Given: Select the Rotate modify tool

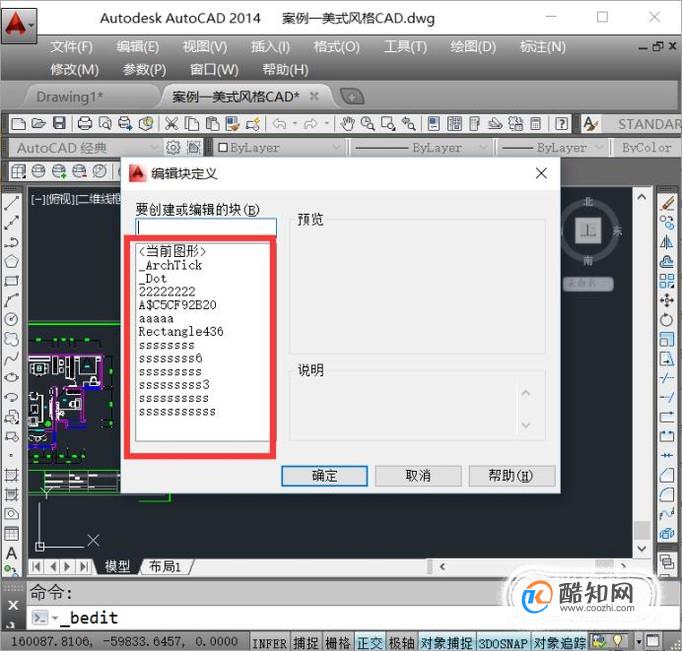Looking at the screenshot, I should tap(667, 320).
